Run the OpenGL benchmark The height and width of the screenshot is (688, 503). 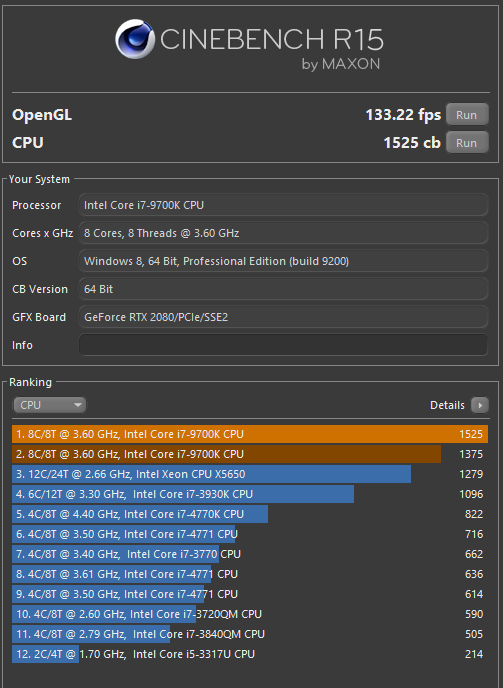[x=467, y=115]
